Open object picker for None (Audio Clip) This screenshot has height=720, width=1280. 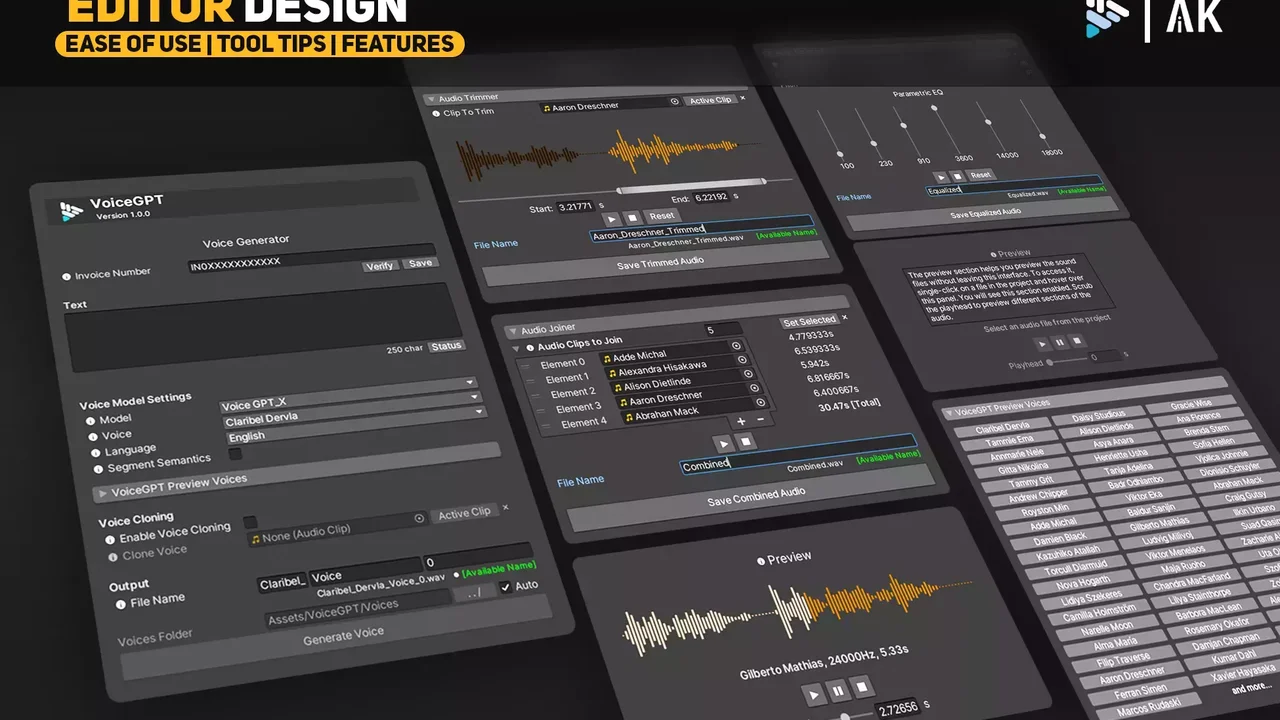click(420, 519)
